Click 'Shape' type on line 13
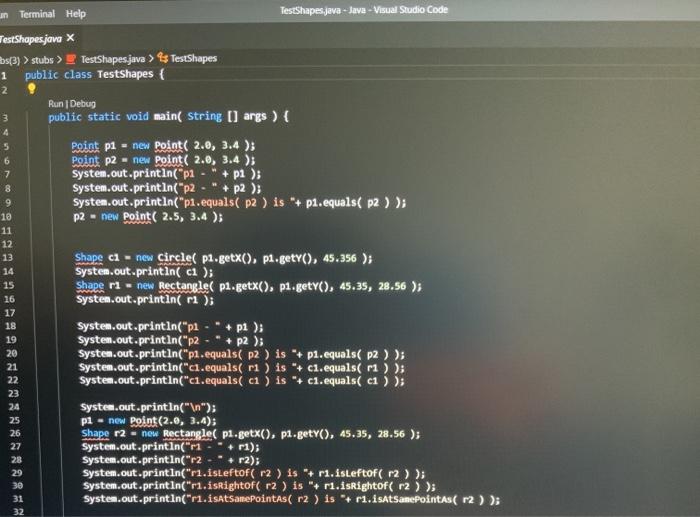The height and width of the screenshot is (517, 700). point(89,257)
